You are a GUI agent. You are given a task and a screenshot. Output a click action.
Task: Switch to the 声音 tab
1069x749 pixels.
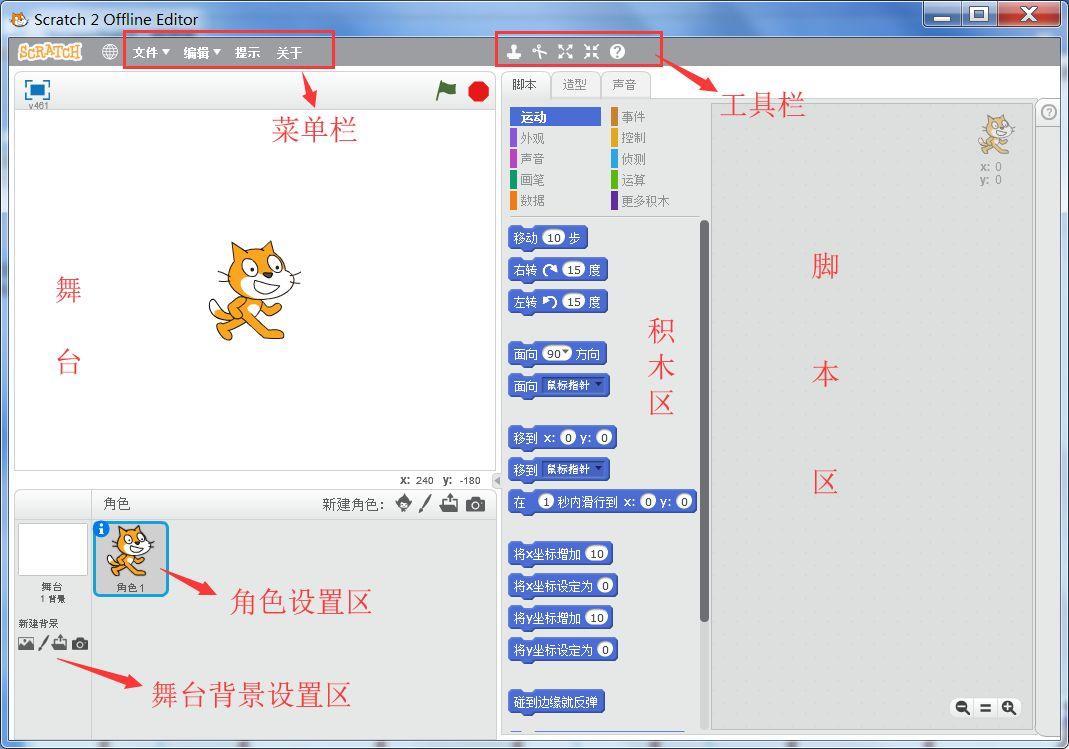[624, 85]
